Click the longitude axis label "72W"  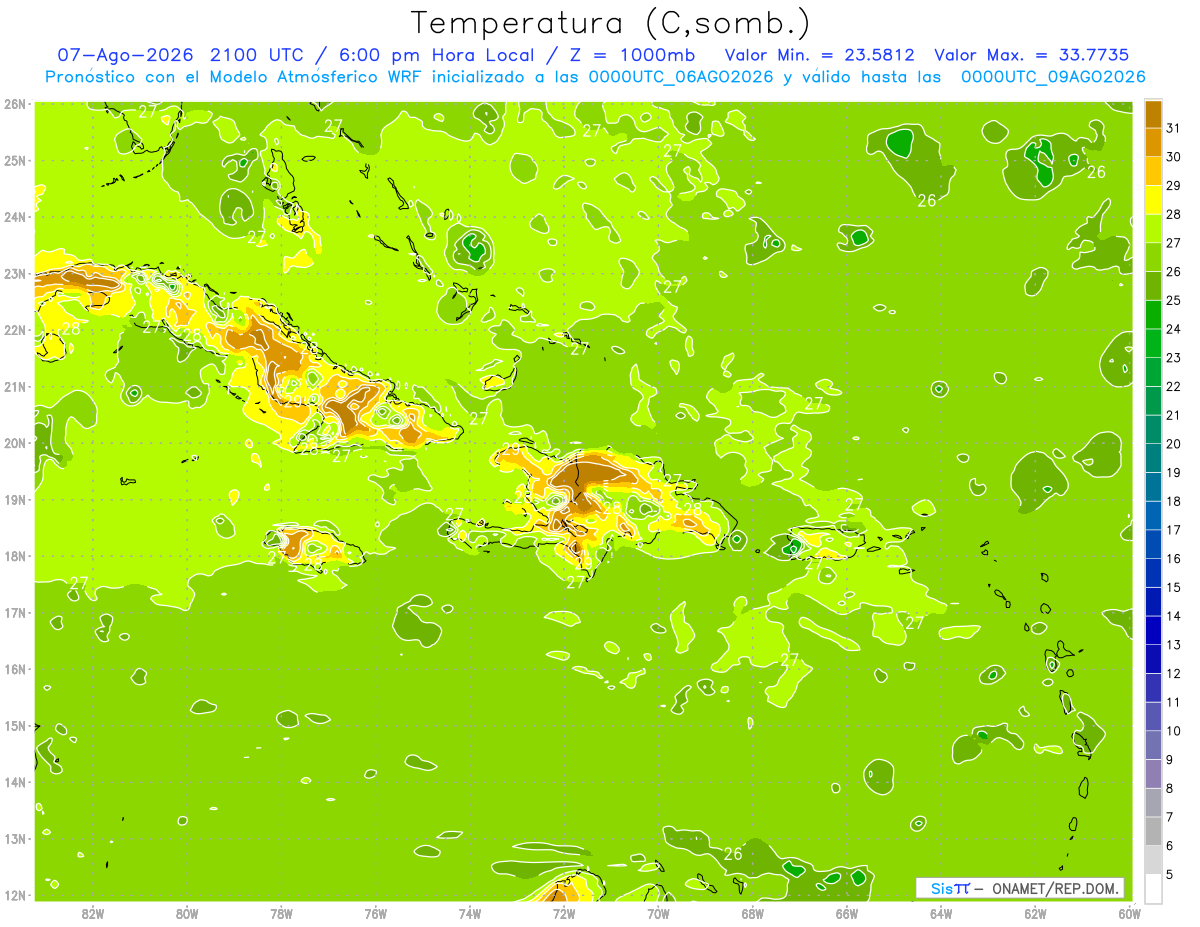(564, 913)
